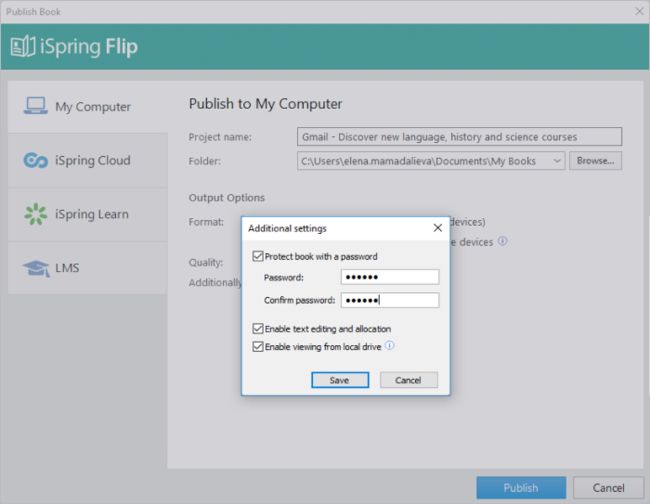Switch to iSpring Cloud tab
The height and width of the screenshot is (504, 650).
click(x=87, y=160)
